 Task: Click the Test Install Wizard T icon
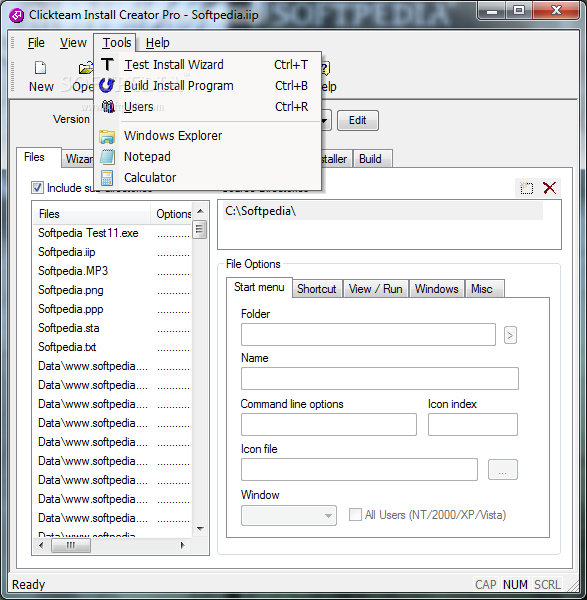(x=108, y=64)
